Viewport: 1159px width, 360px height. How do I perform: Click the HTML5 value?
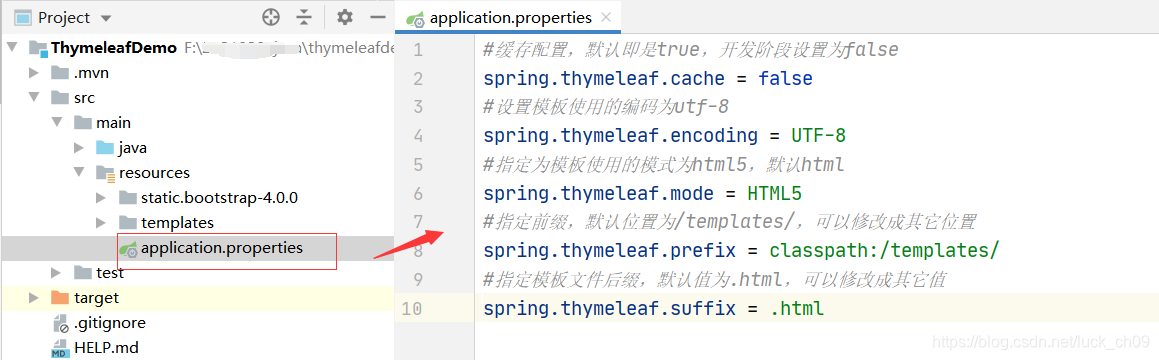[x=775, y=194]
